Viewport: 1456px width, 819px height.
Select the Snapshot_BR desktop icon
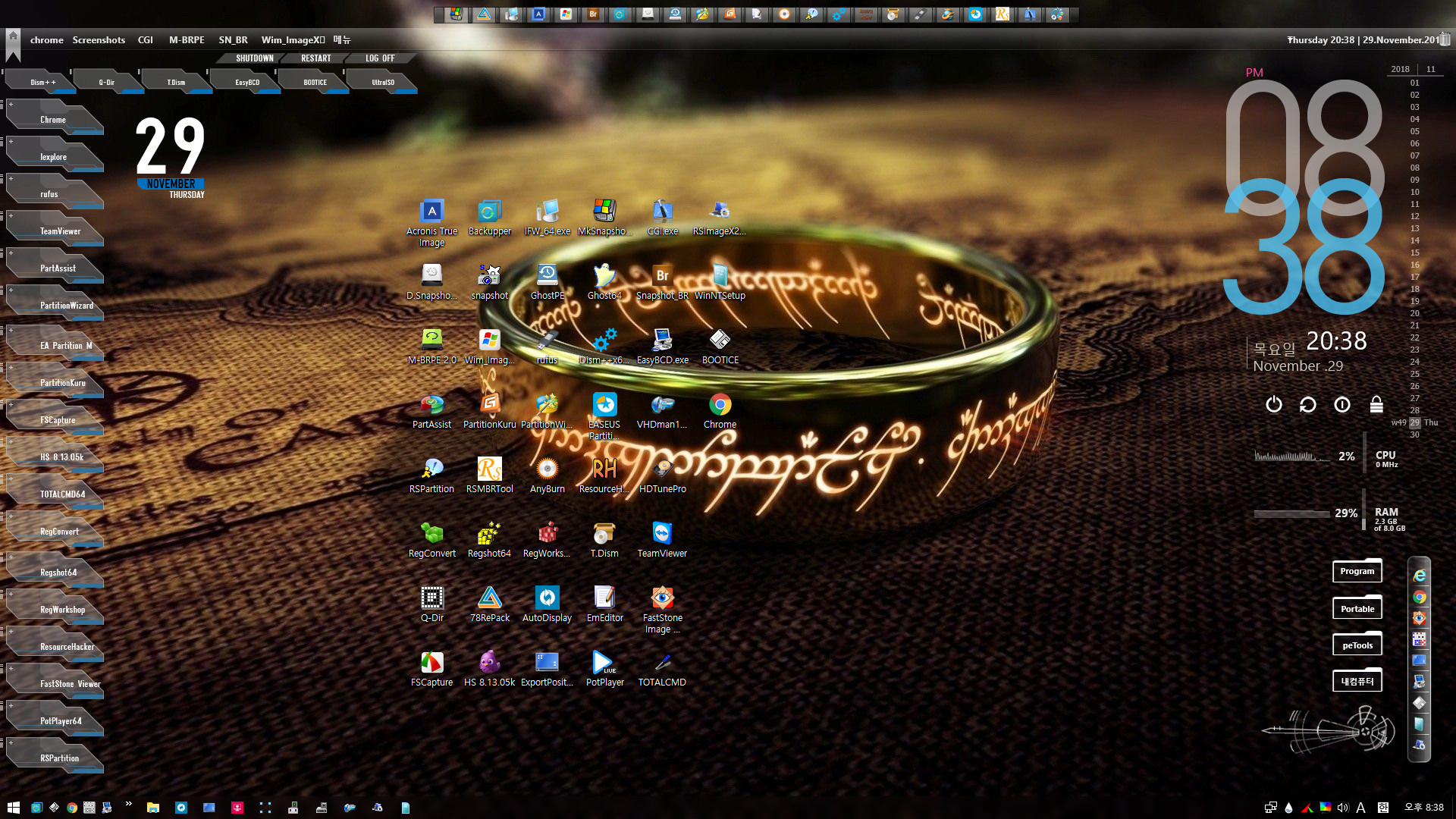pyautogui.click(x=662, y=282)
